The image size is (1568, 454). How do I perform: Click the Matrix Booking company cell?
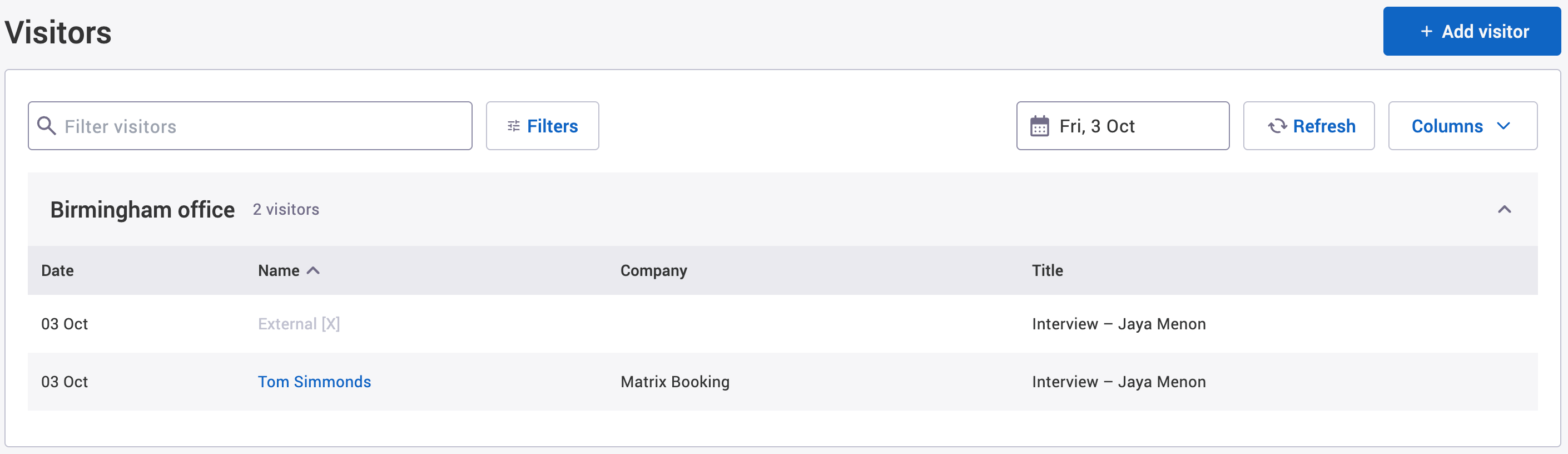[674, 382]
